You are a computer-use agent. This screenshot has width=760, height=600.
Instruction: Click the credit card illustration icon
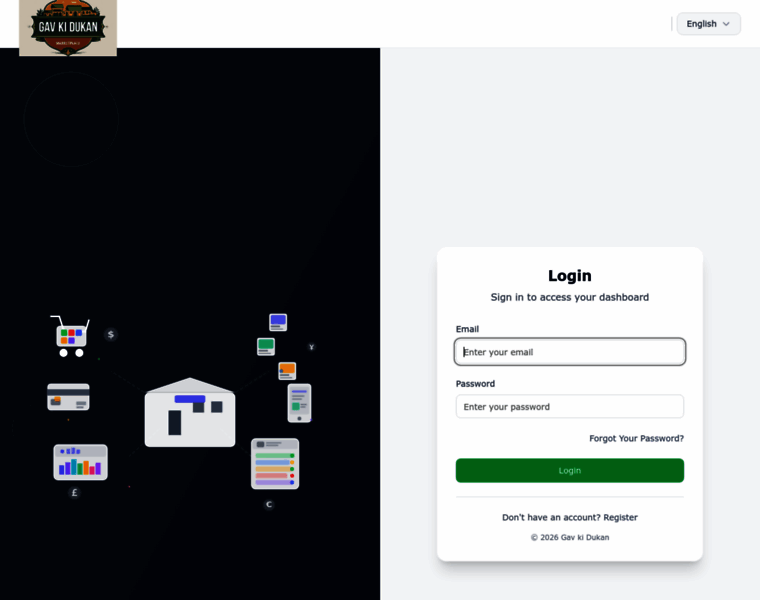pos(68,397)
